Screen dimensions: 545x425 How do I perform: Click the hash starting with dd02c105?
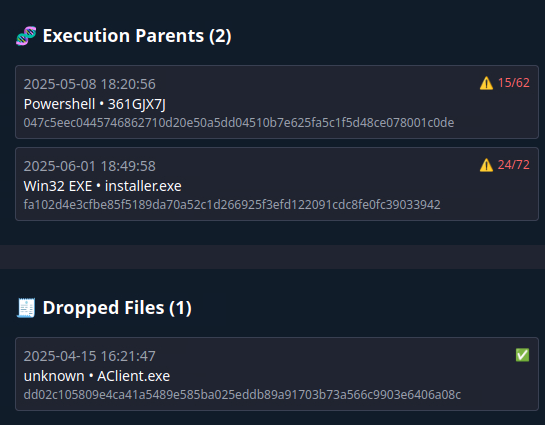click(242, 395)
